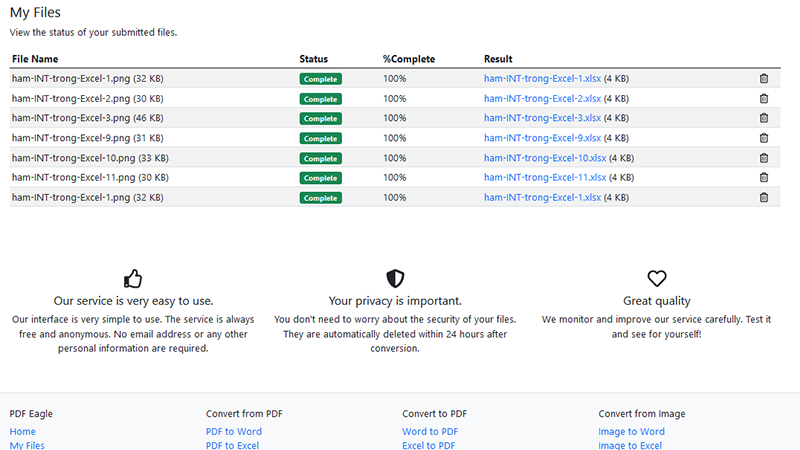Download the ham-INT-trong-Excel-9.xlsx file
Viewport: 800px width, 450px height.
542,138
